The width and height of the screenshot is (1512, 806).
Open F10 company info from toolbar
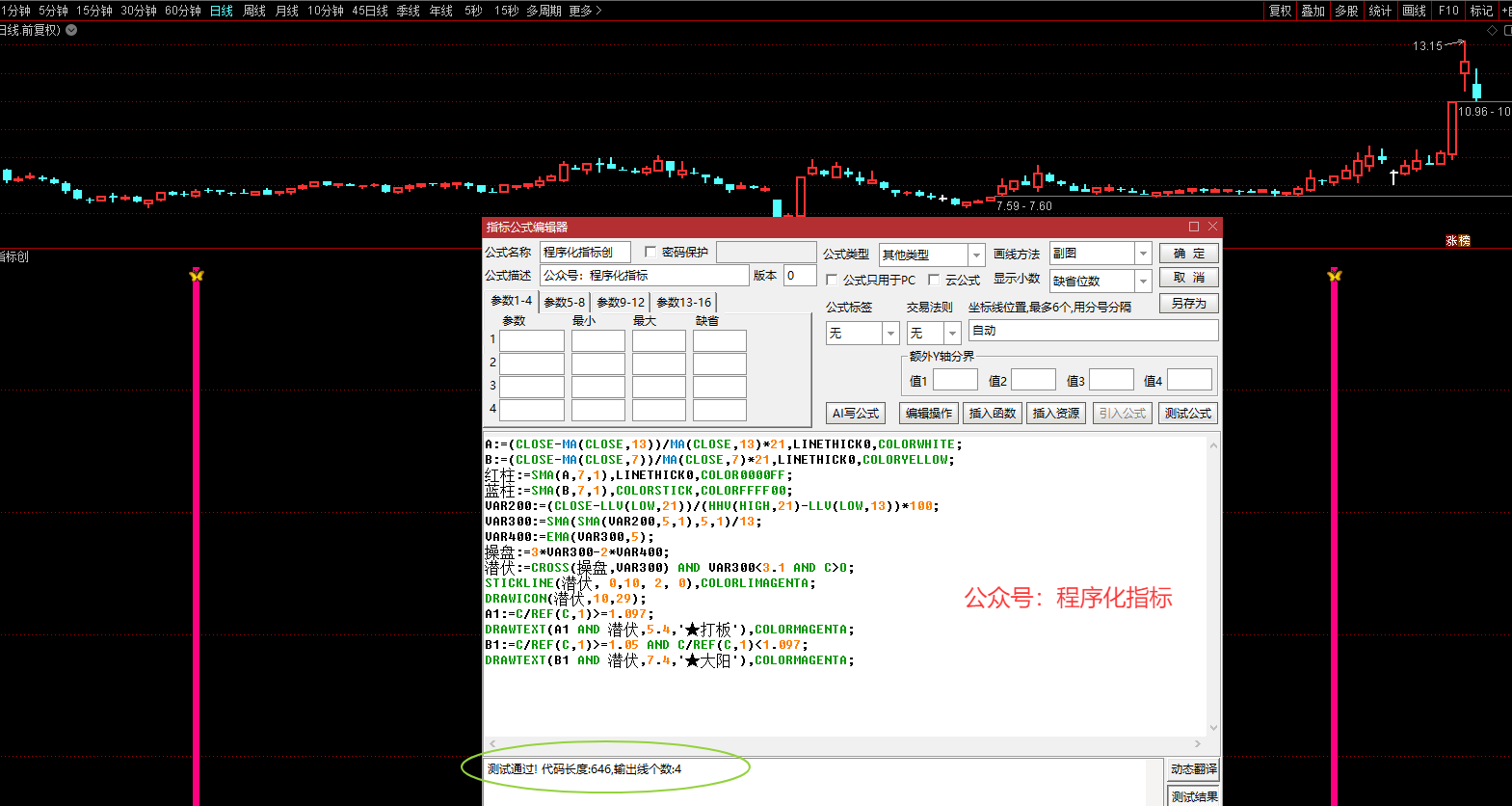(1448, 11)
